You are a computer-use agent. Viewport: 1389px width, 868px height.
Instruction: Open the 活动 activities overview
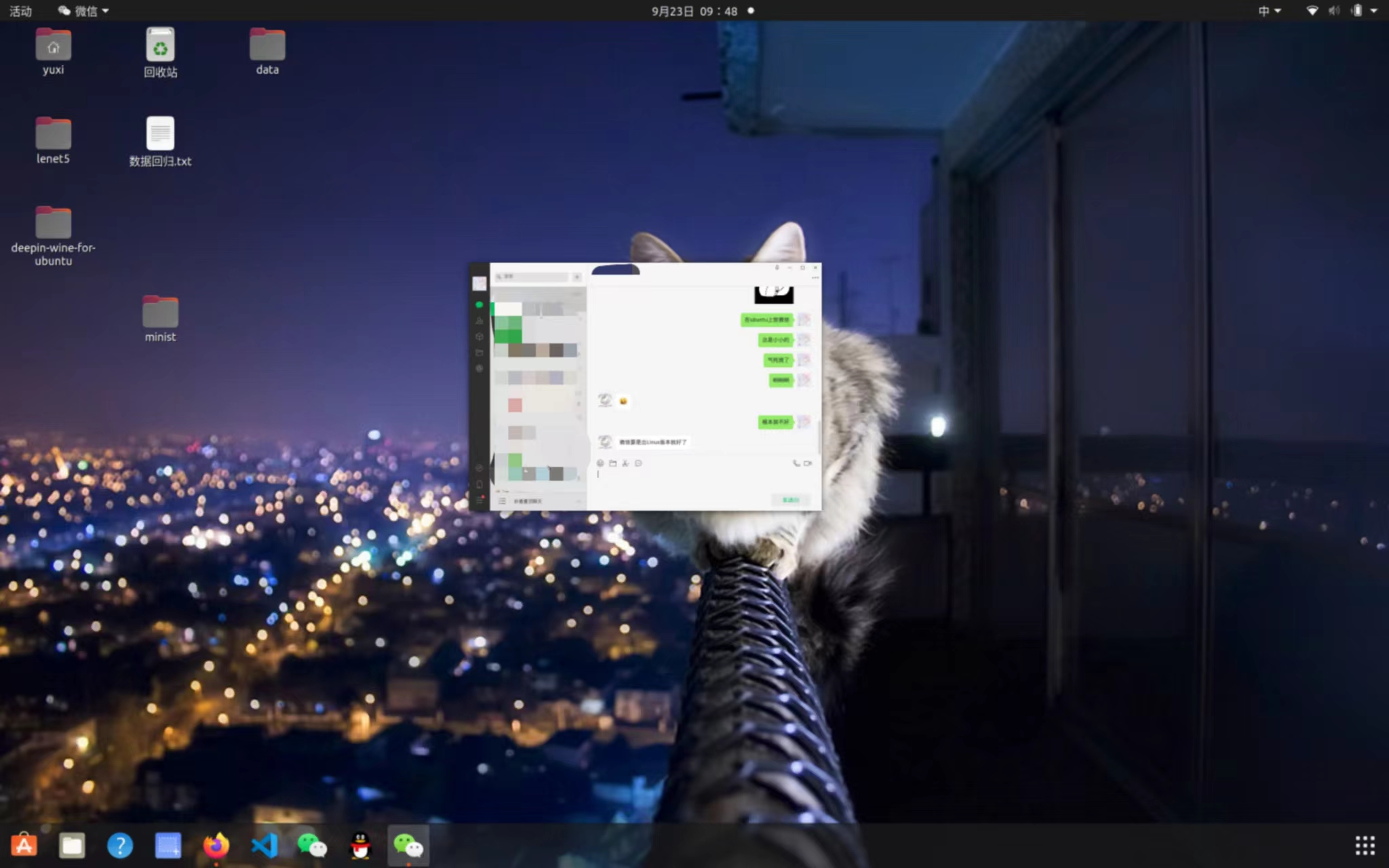pyautogui.click(x=20, y=11)
